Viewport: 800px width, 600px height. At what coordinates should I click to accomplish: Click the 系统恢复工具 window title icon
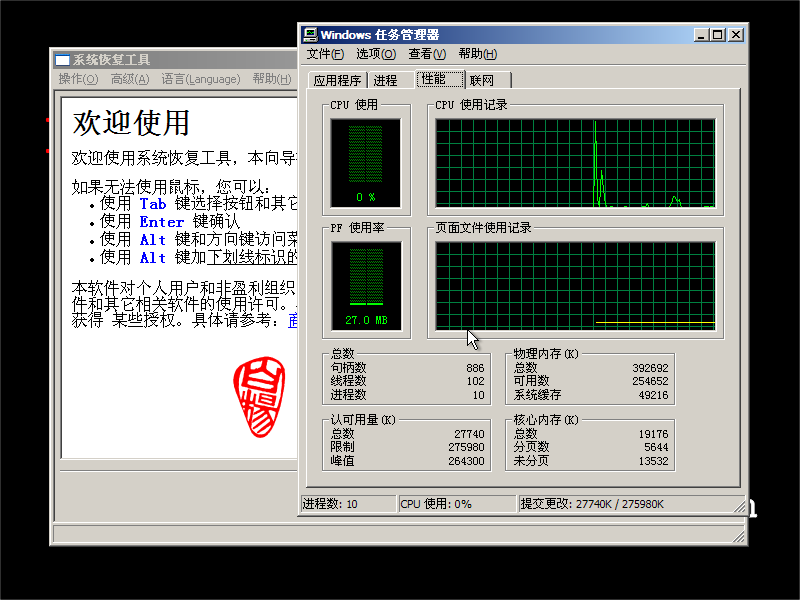(62, 60)
